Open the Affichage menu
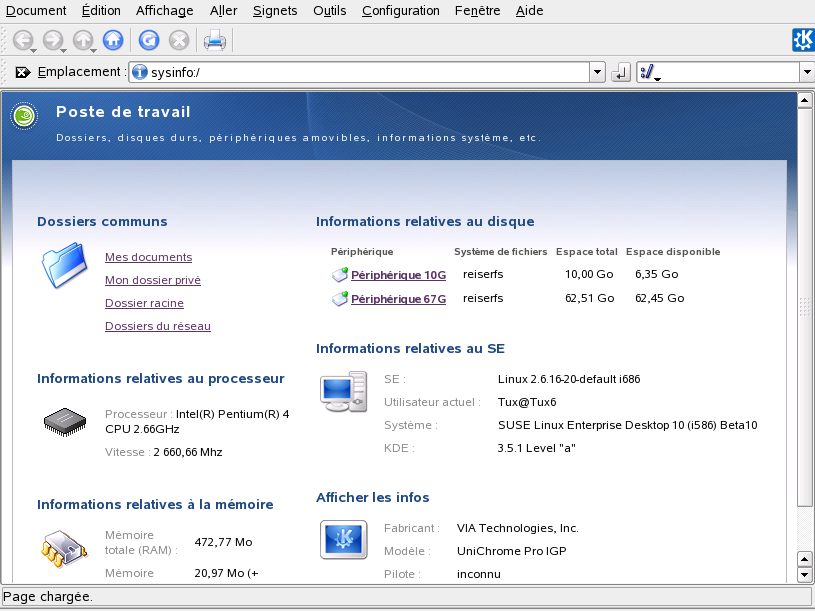This screenshot has height=611, width=815. 164,10
